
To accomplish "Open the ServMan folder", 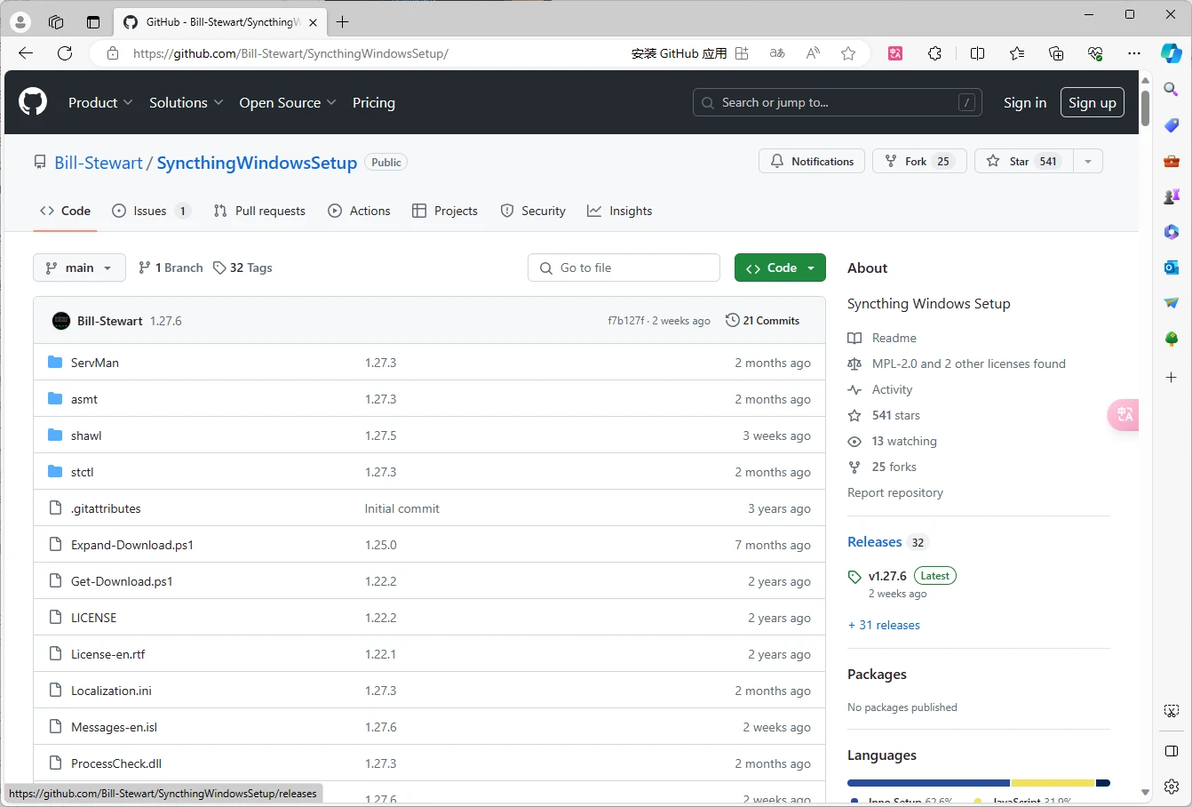I will point(94,362).
